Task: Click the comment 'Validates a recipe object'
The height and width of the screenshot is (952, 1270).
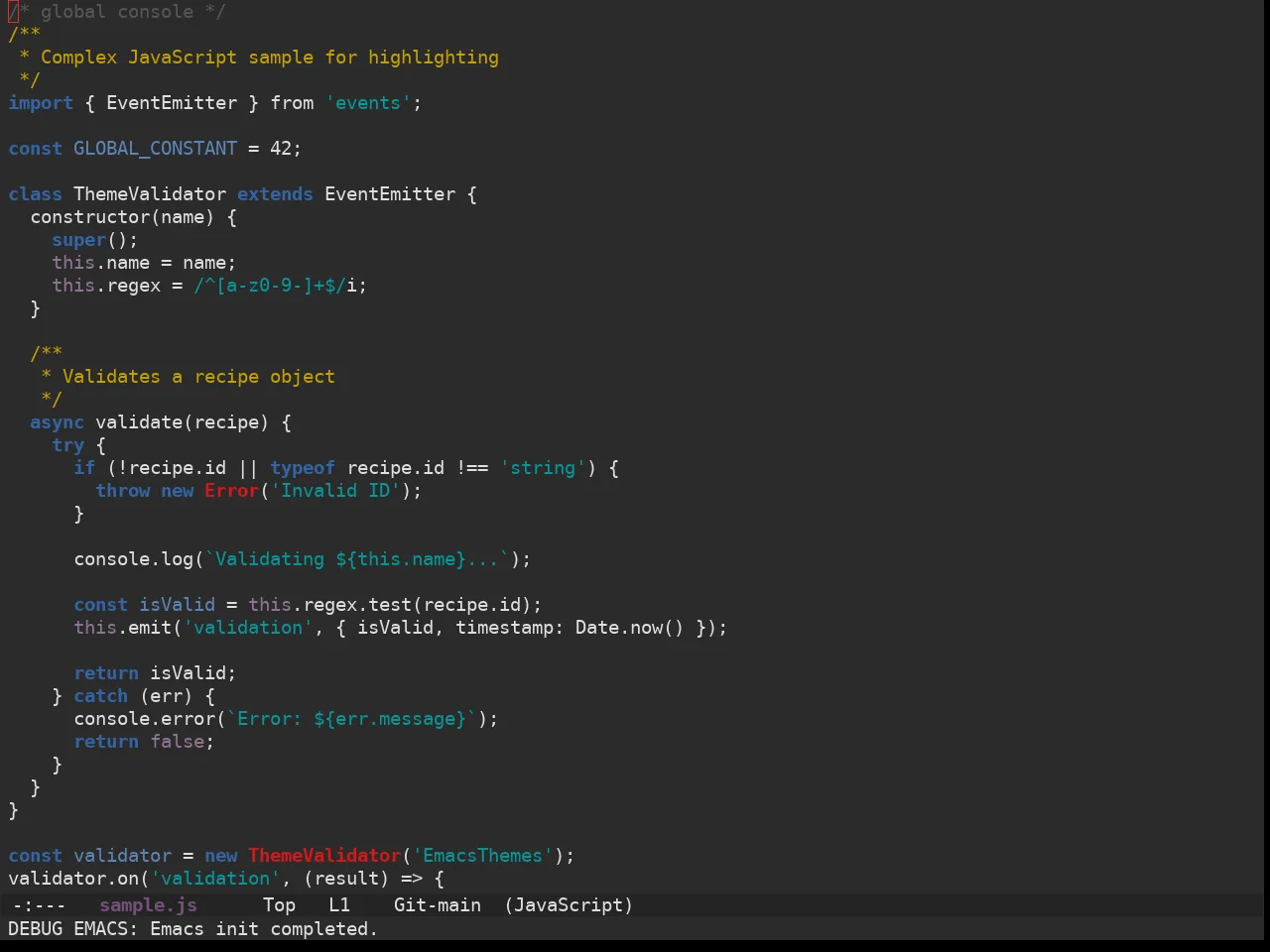Action: pos(198,377)
